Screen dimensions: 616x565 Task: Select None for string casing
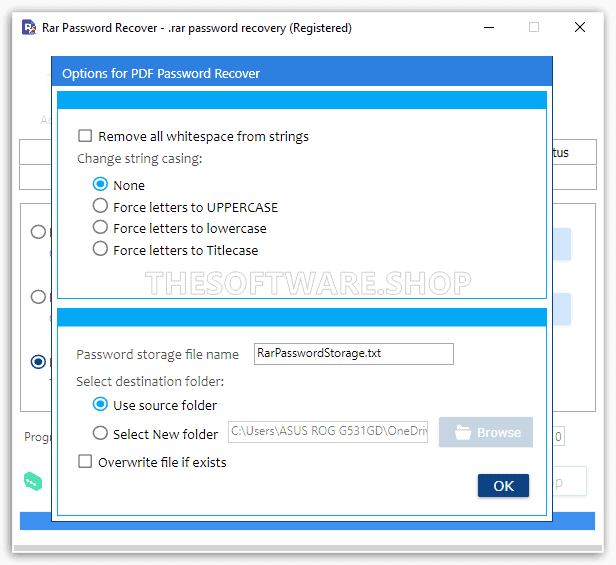pyautogui.click(x=100, y=185)
